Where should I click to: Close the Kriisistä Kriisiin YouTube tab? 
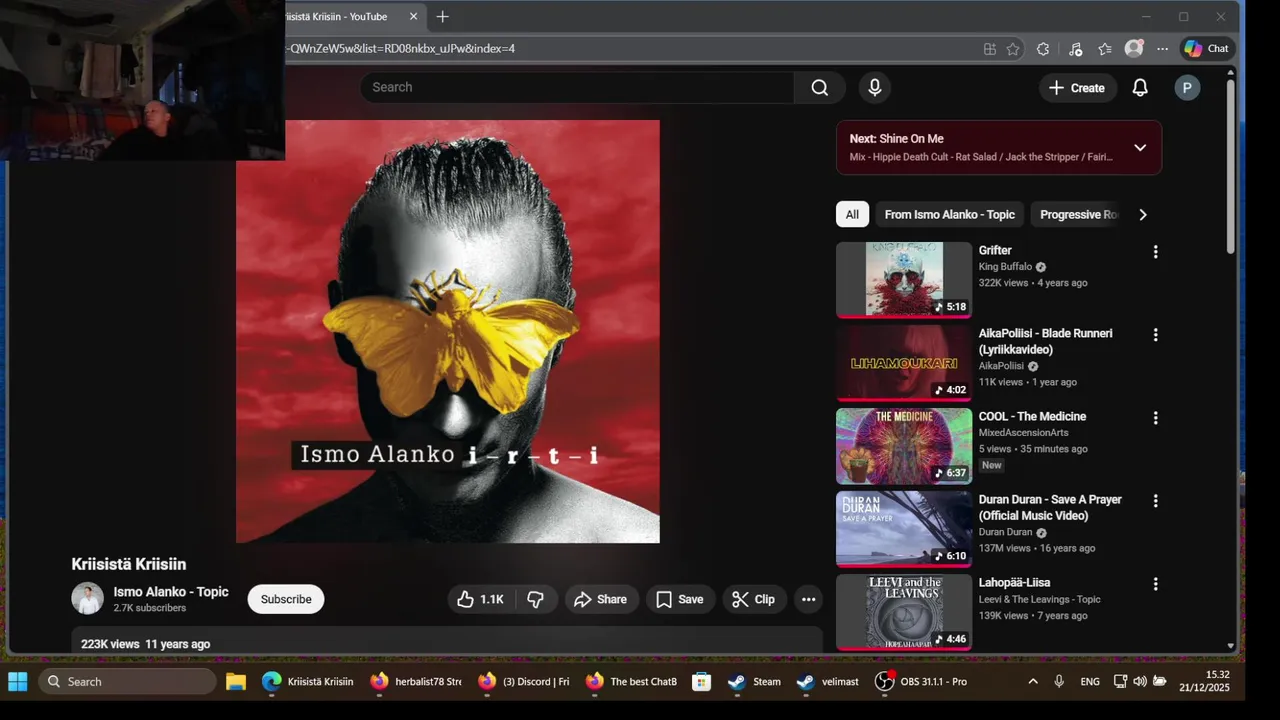coord(414,17)
